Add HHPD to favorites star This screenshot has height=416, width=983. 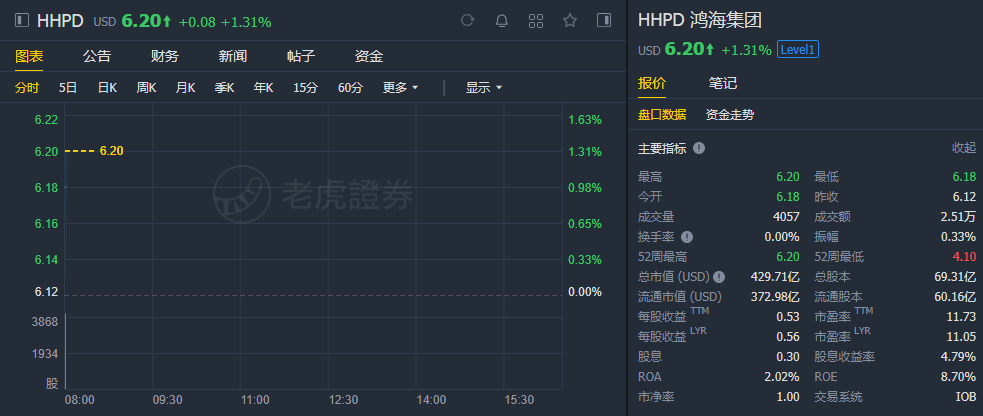(570, 21)
